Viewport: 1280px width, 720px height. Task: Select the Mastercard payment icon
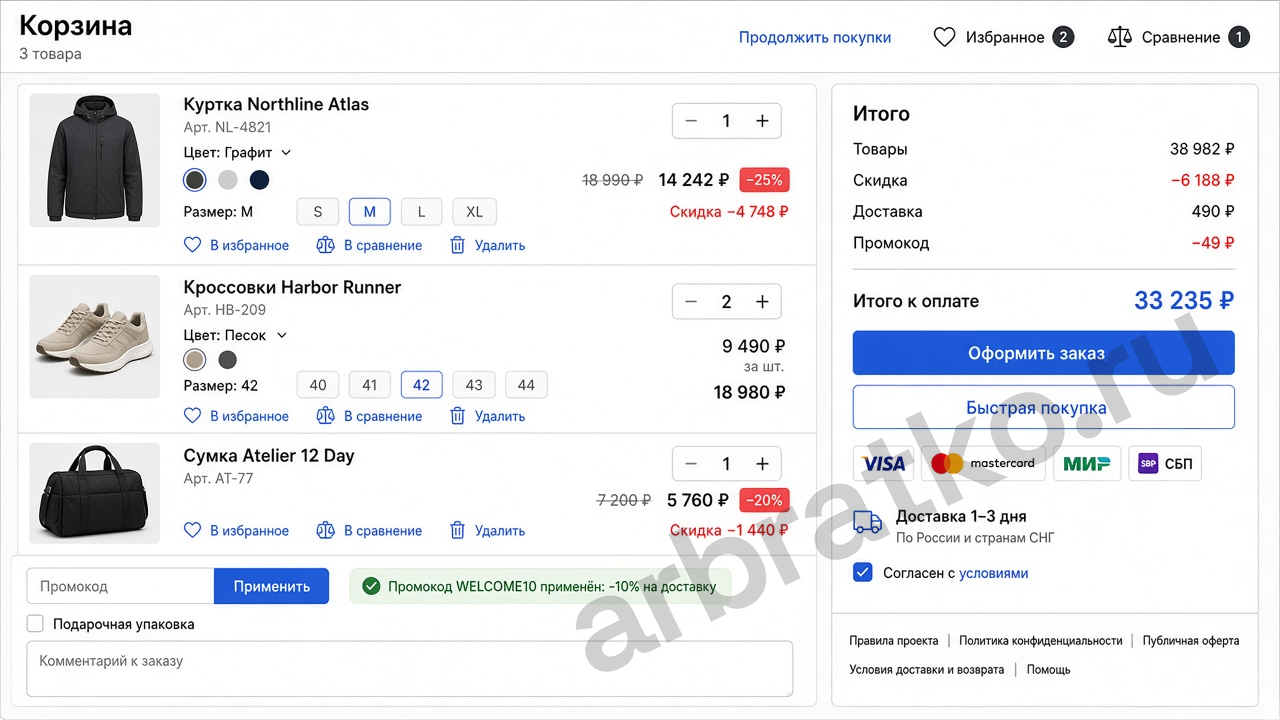pos(984,464)
